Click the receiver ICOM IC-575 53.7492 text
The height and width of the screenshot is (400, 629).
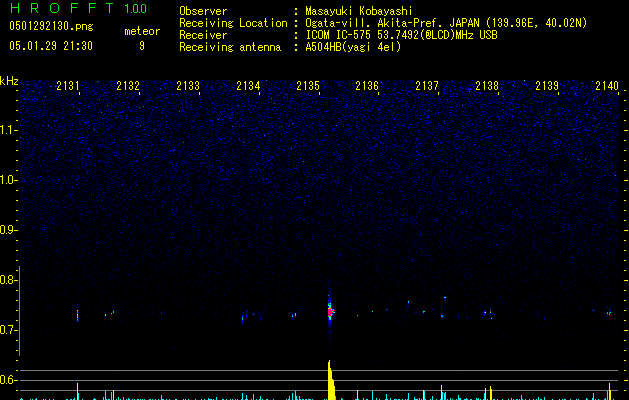click(x=401, y=35)
